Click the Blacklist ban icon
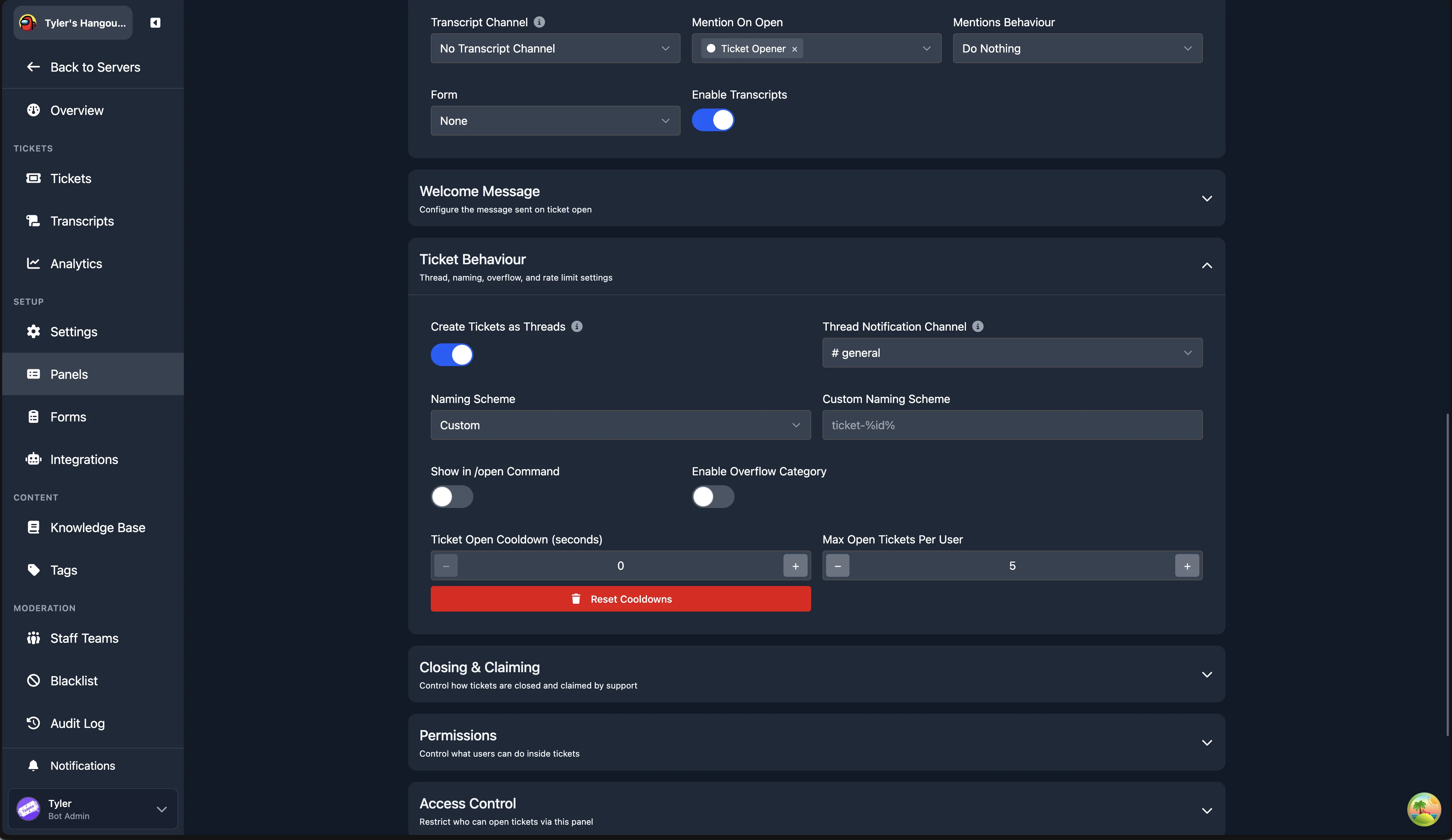This screenshot has height=840, width=1452. [x=33, y=680]
